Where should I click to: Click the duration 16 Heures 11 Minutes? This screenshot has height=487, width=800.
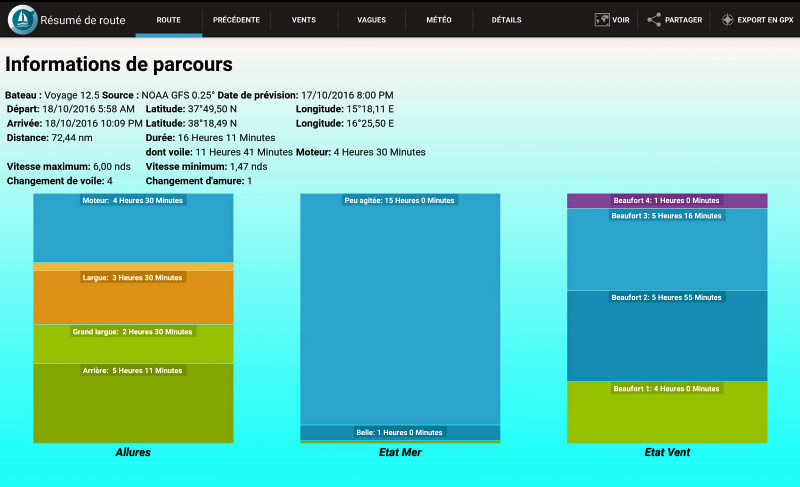(x=227, y=138)
